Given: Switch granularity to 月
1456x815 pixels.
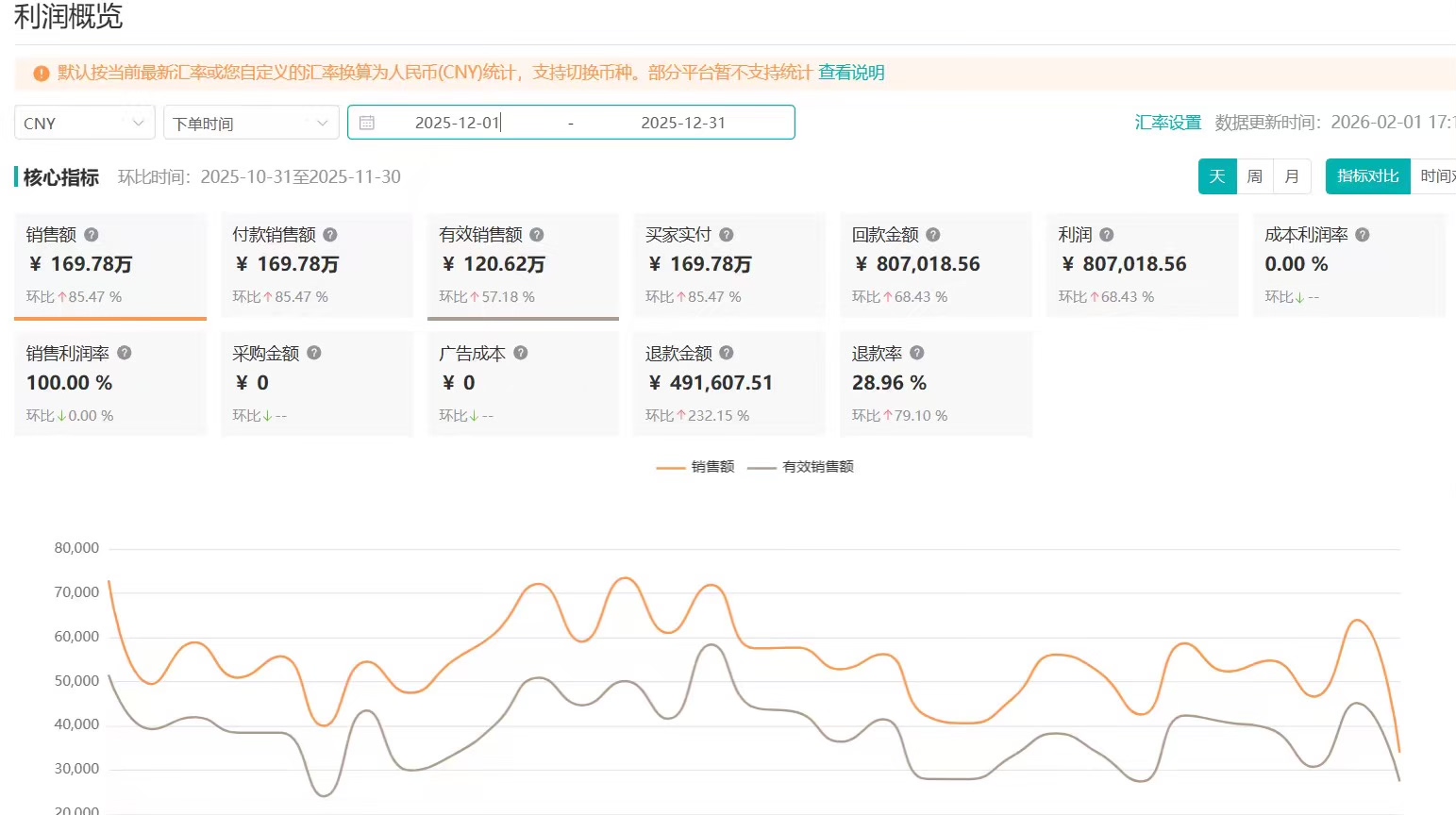Looking at the screenshot, I should click(1293, 176).
